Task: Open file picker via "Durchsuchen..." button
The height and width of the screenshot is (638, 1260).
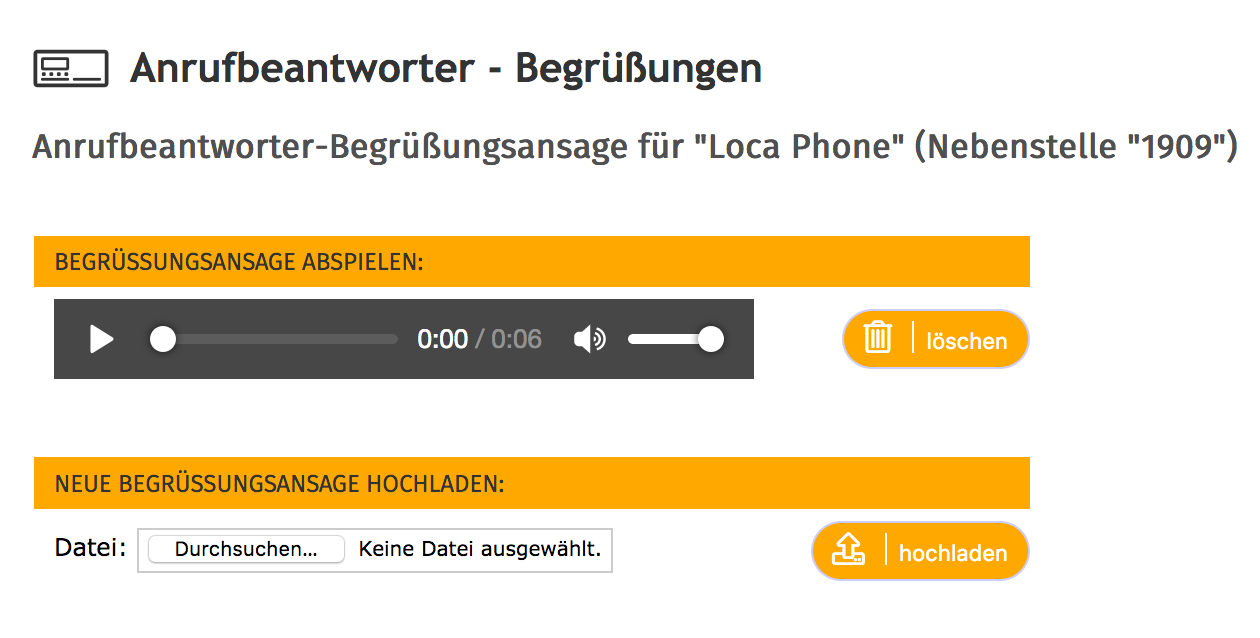Action: pos(246,549)
